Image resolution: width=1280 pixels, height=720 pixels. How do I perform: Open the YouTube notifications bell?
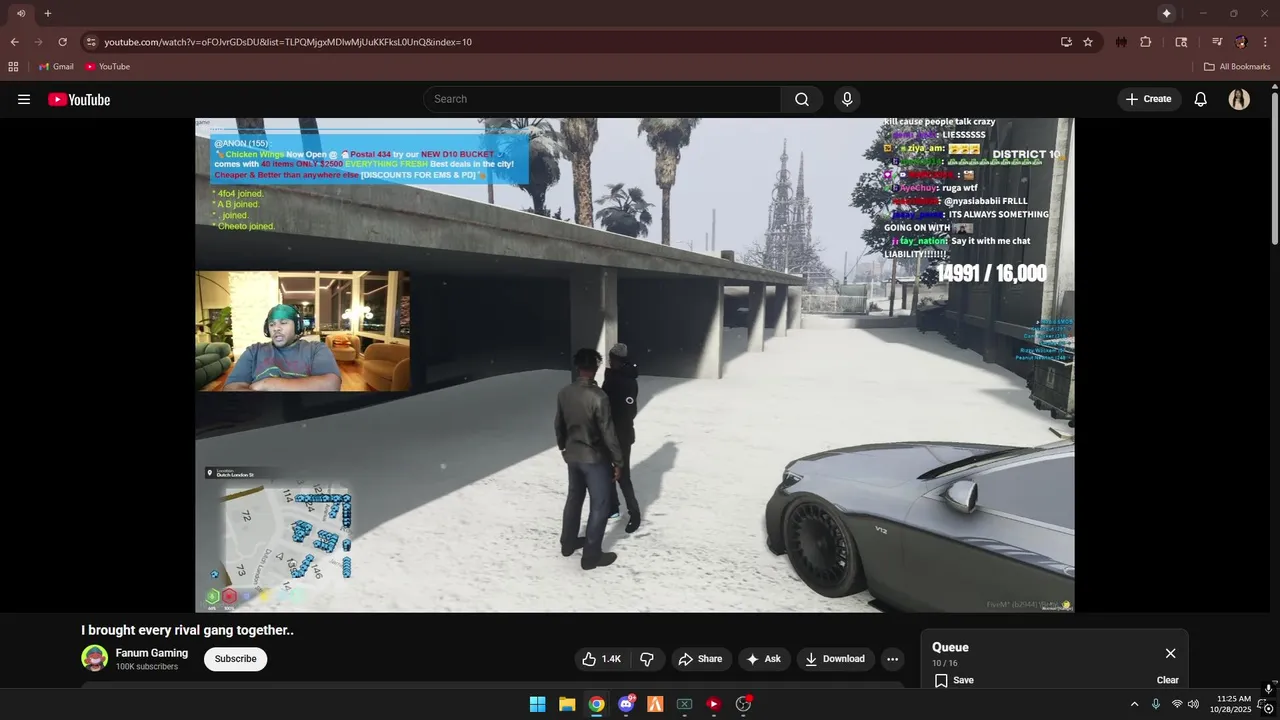pos(1201,99)
